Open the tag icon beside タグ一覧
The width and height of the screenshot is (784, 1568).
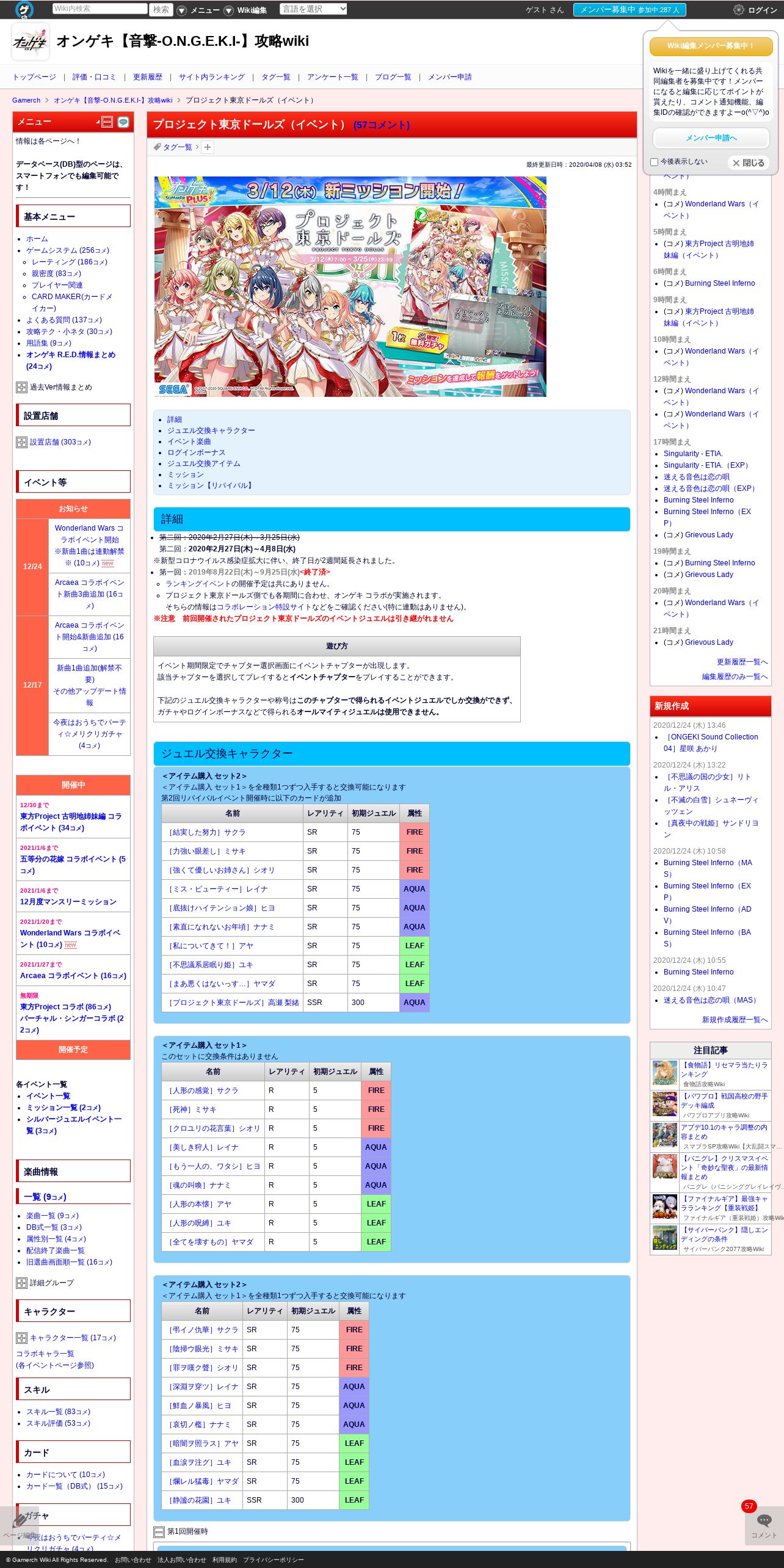158,147
